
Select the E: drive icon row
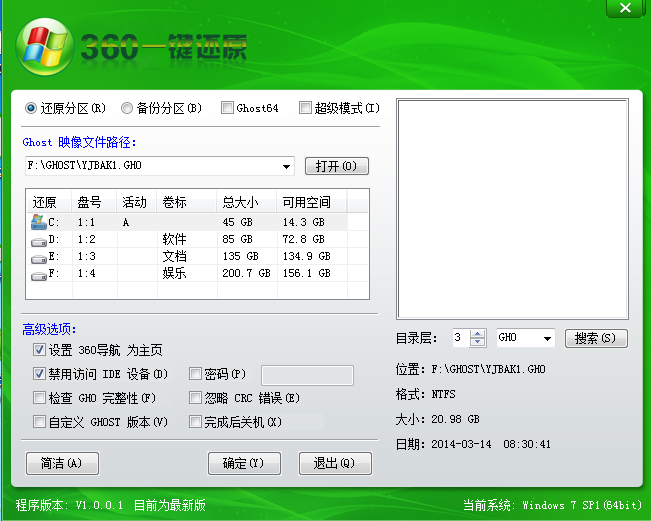[39, 257]
